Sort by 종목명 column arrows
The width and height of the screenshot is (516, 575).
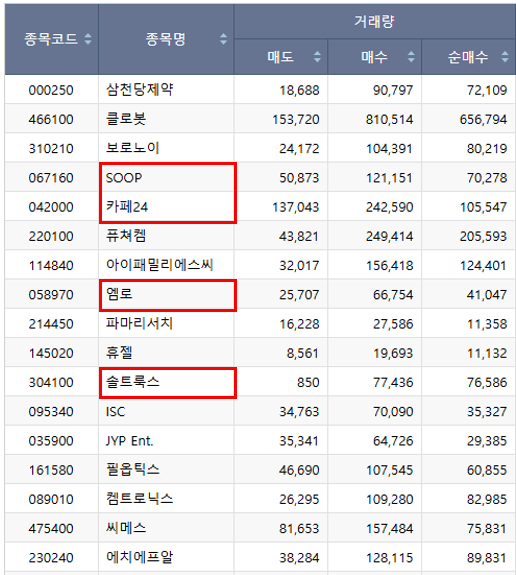click(x=223, y=39)
